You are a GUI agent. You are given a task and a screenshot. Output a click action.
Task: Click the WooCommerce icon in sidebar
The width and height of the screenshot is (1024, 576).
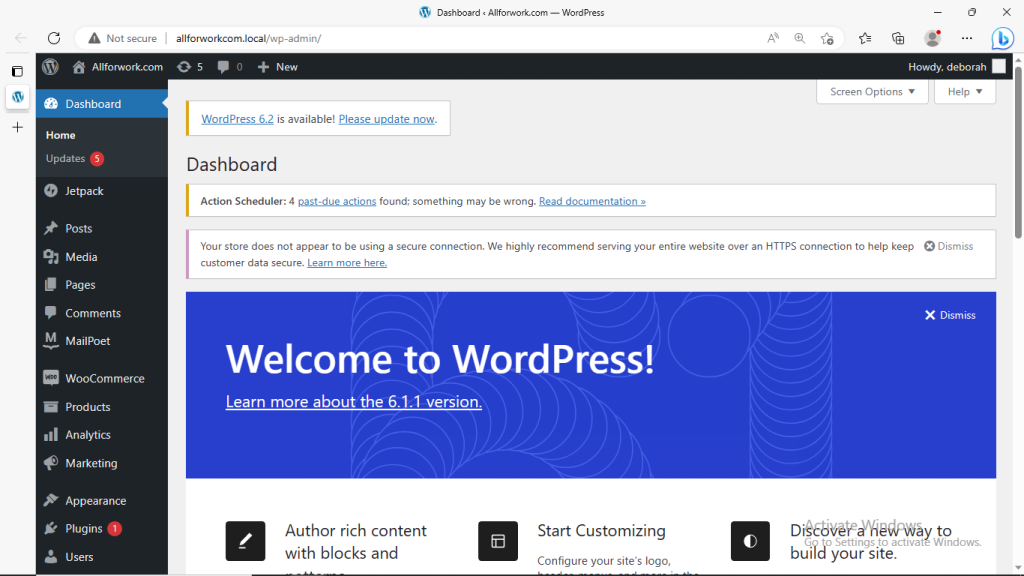(51, 378)
